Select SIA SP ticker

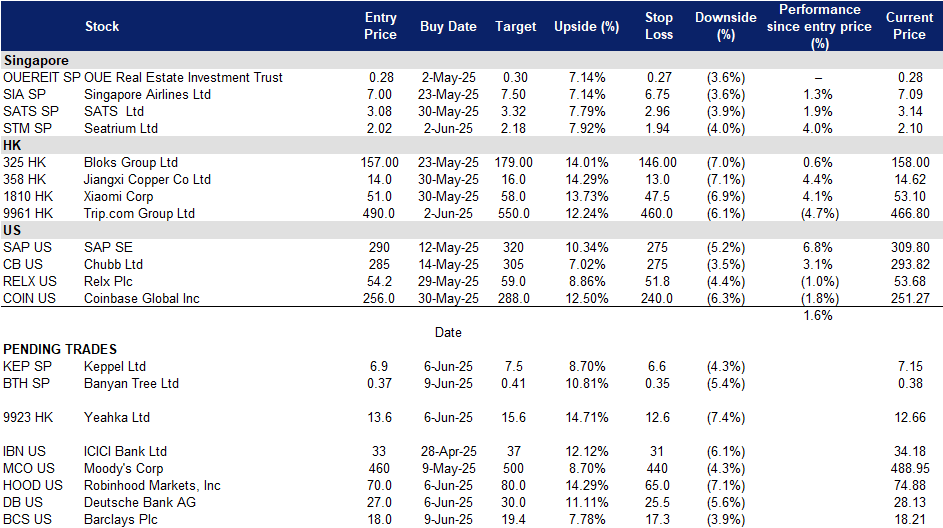point(24,94)
